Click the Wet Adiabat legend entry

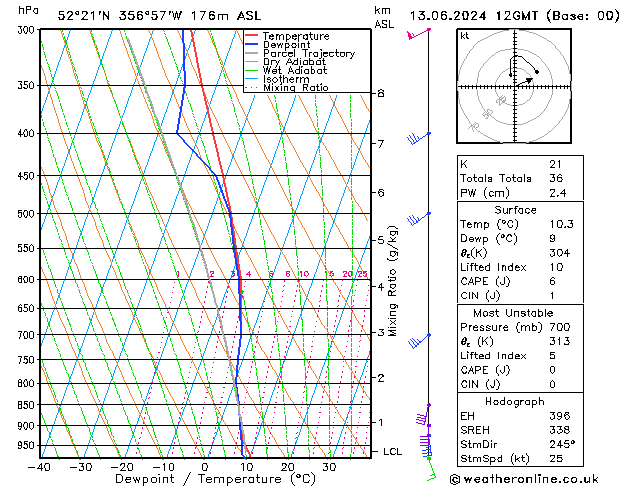[286, 71]
